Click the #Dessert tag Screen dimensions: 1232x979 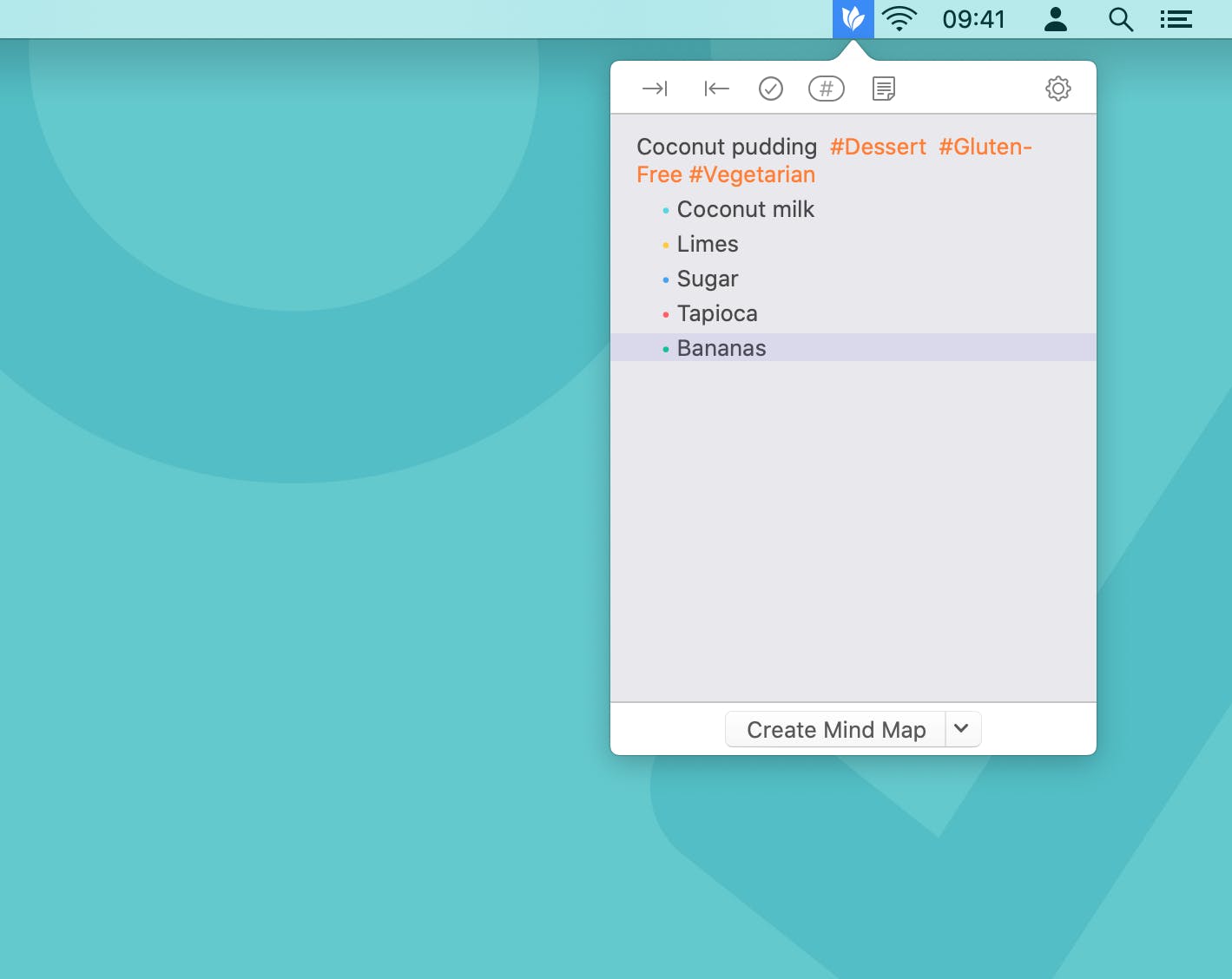pos(878,147)
